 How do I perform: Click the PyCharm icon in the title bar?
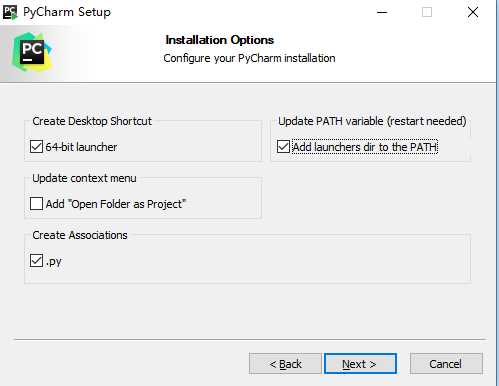point(10,12)
